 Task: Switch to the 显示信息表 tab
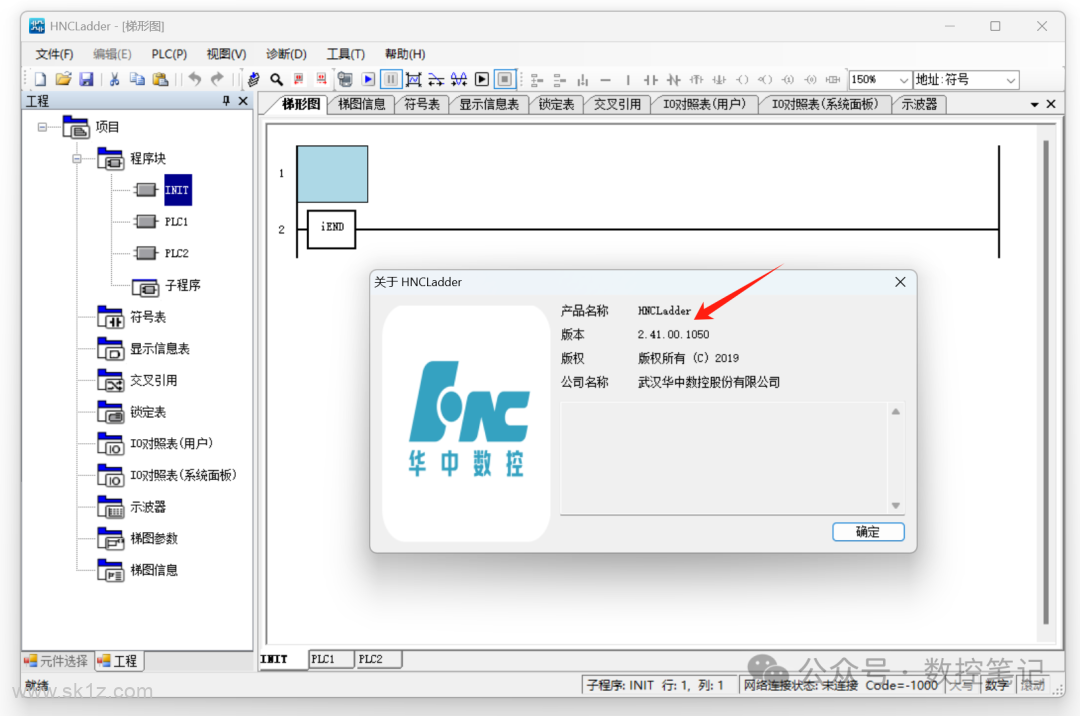489,104
